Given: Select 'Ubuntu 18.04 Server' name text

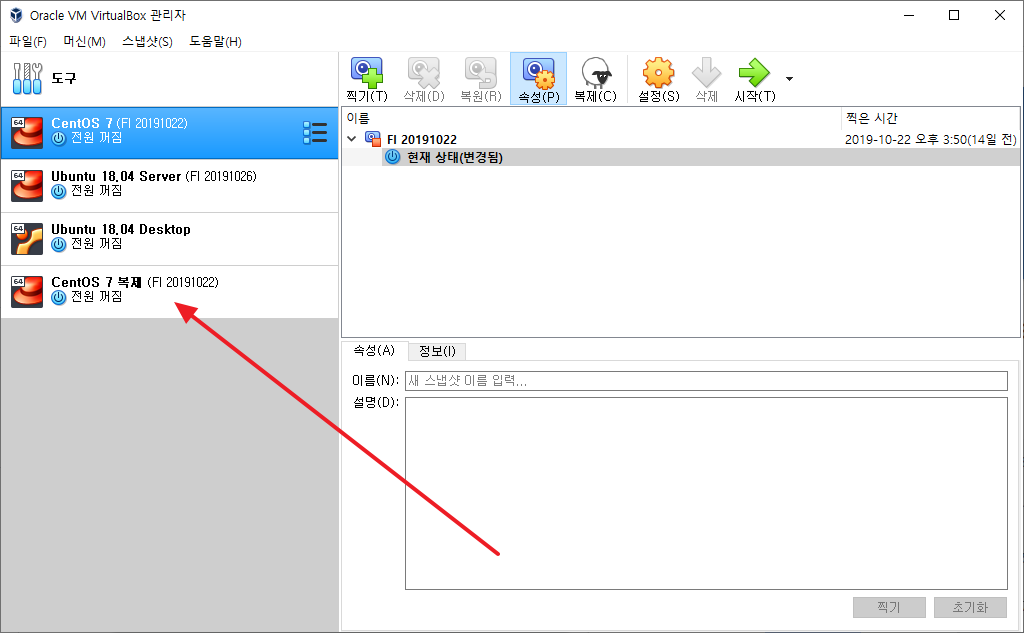Looking at the screenshot, I should pyautogui.click(x=116, y=176).
